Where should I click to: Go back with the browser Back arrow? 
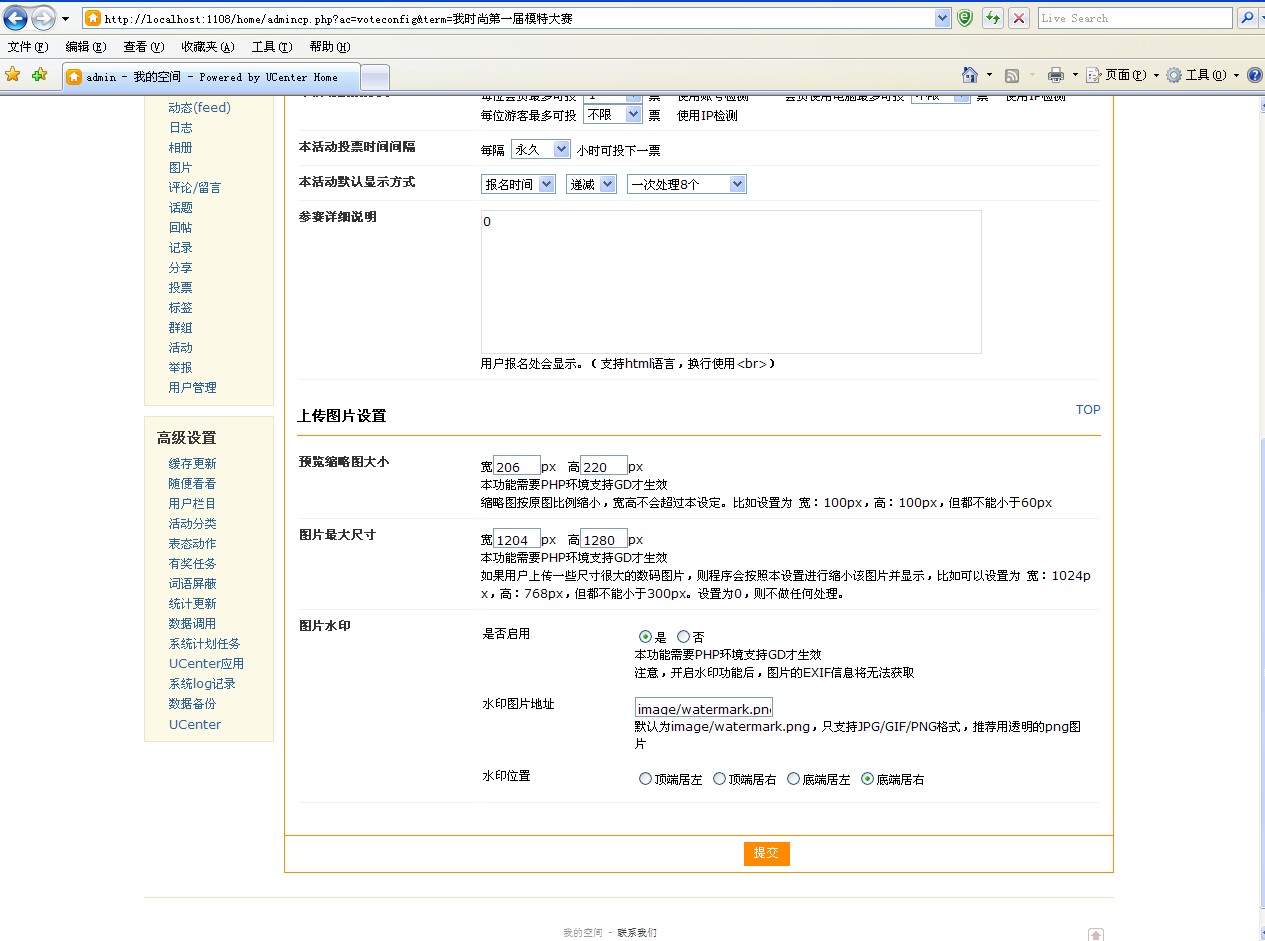[x=16, y=18]
